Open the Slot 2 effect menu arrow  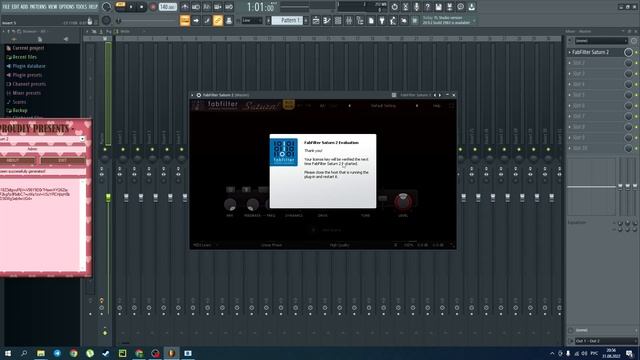coord(570,63)
